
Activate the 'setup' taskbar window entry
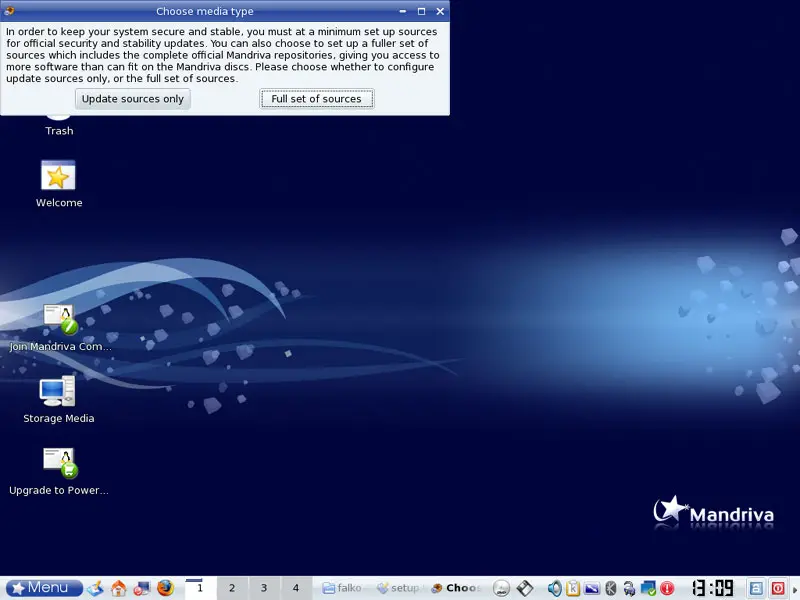(x=399, y=588)
